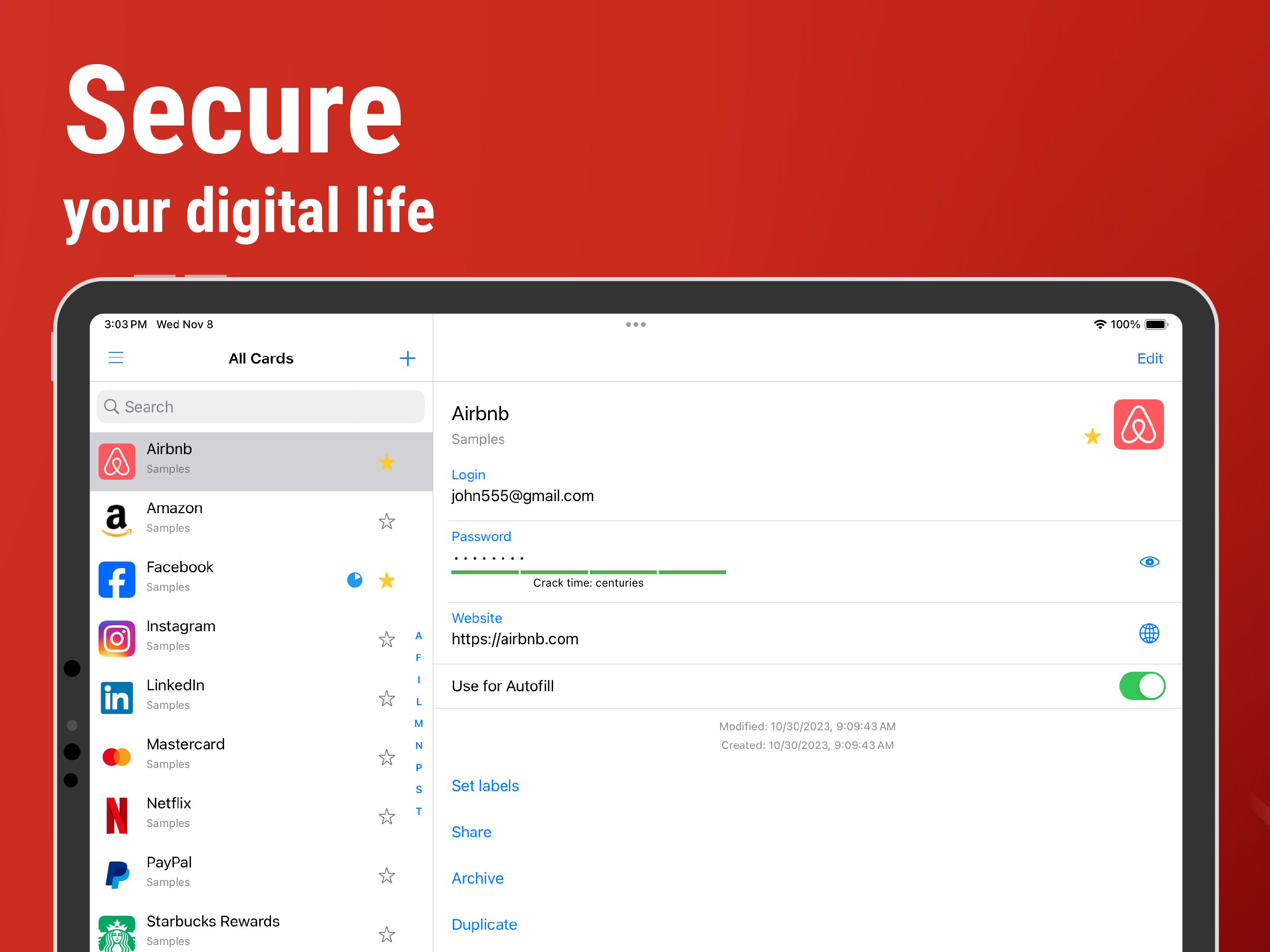Click the LinkedIn logo icon

(x=117, y=698)
